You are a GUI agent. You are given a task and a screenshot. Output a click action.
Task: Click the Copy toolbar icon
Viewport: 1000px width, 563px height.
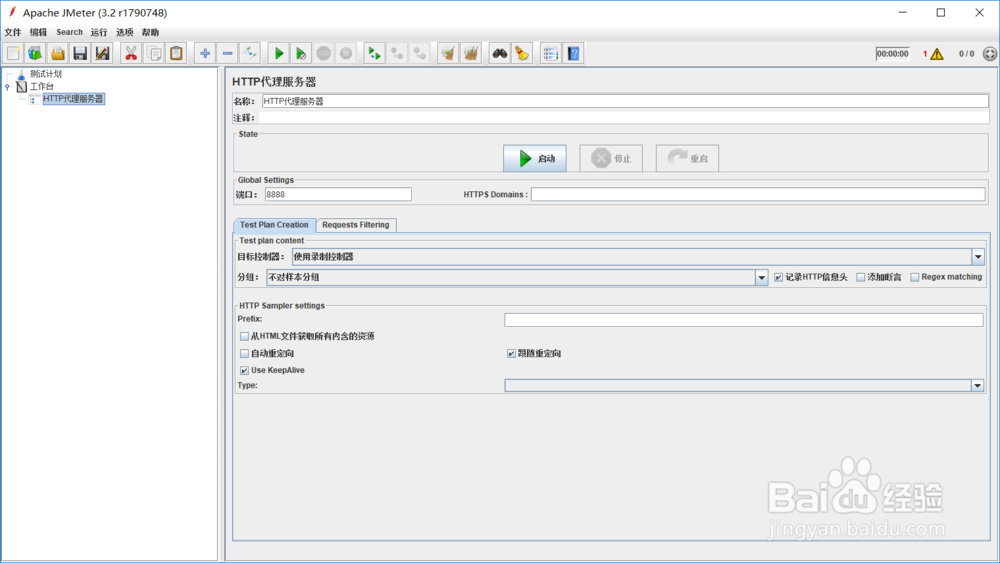(154, 54)
